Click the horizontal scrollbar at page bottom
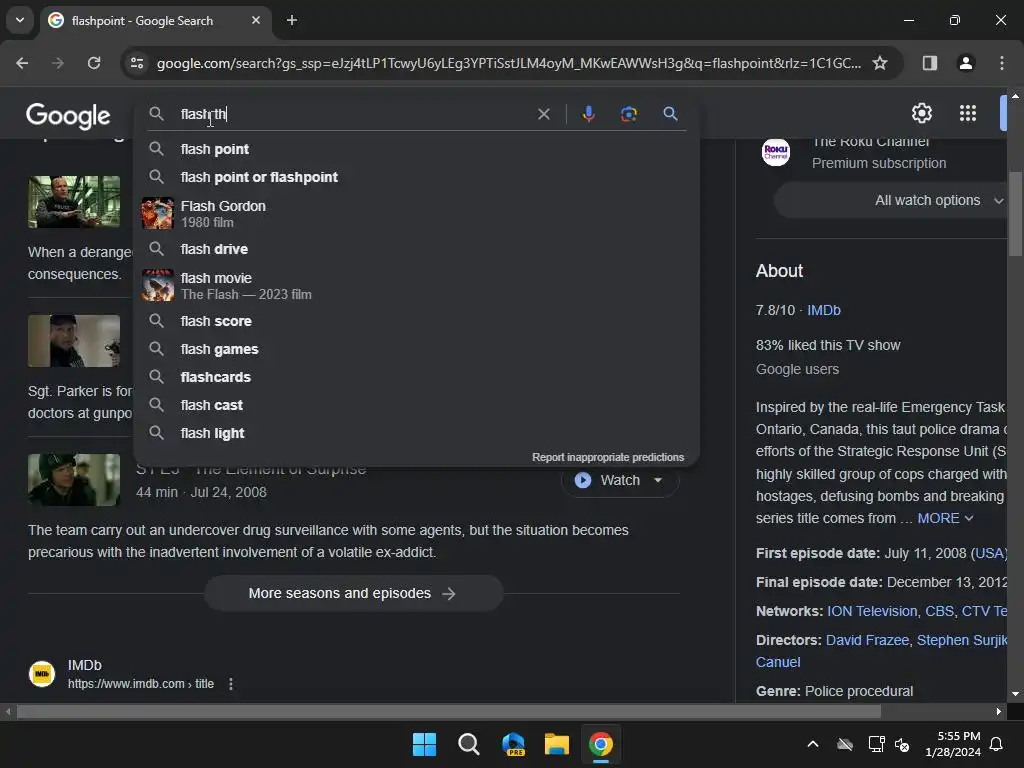 [448, 711]
